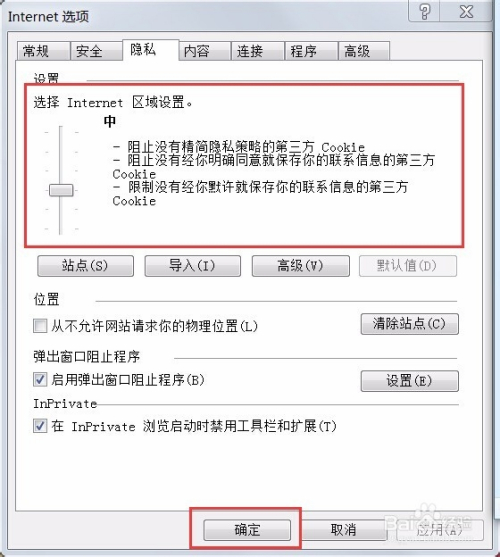The image size is (500, 557).
Task: Uncheck 启用弹出窗口阻止程序 checkbox
Action: 40,379
